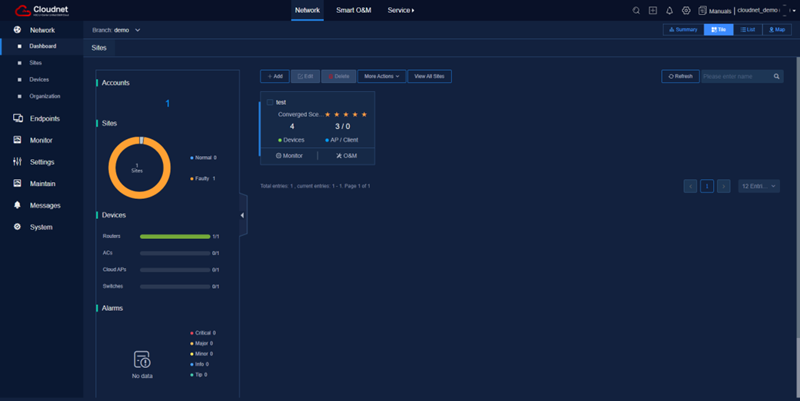Open the notifications bell icon
The height and width of the screenshot is (401, 800).
(669, 10)
